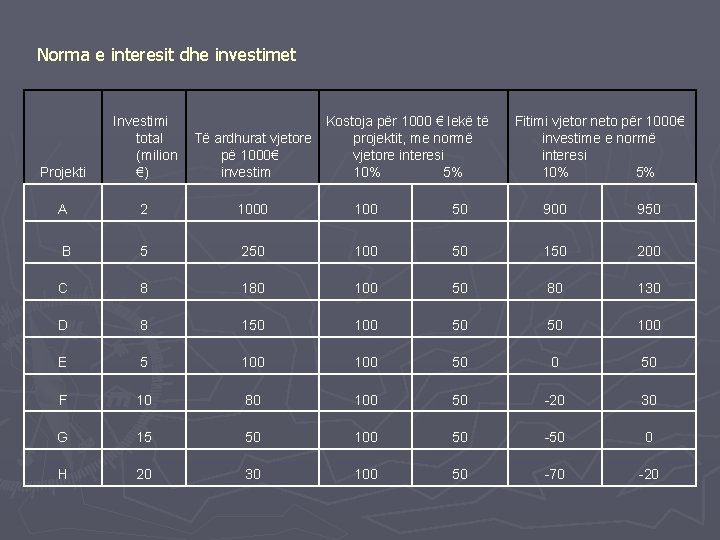720x540 pixels.
Task: Select the 900 net profit cell
Action: (x=555, y=202)
